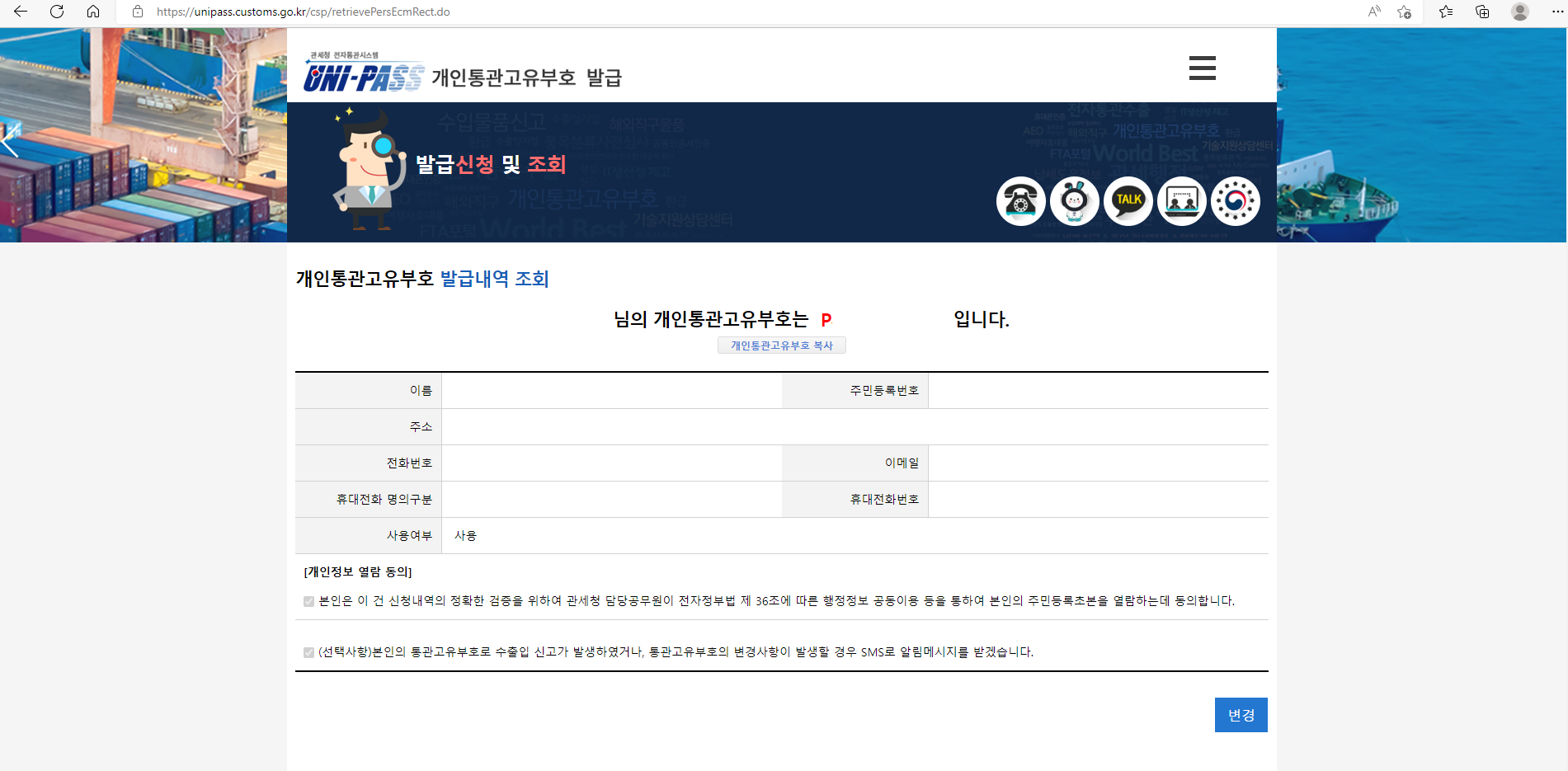Click the Korean government emblem icon
Screen dimensions: 1568x771
[x=1235, y=201]
